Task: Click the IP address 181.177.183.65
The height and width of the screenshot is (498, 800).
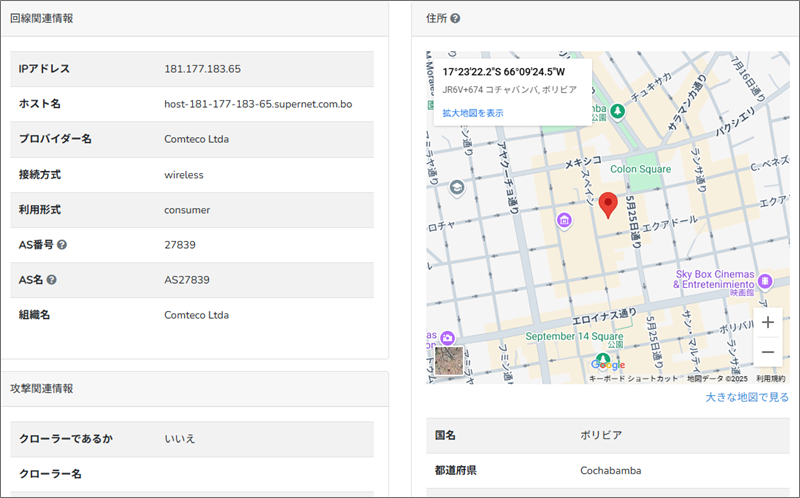Action: (x=202, y=68)
